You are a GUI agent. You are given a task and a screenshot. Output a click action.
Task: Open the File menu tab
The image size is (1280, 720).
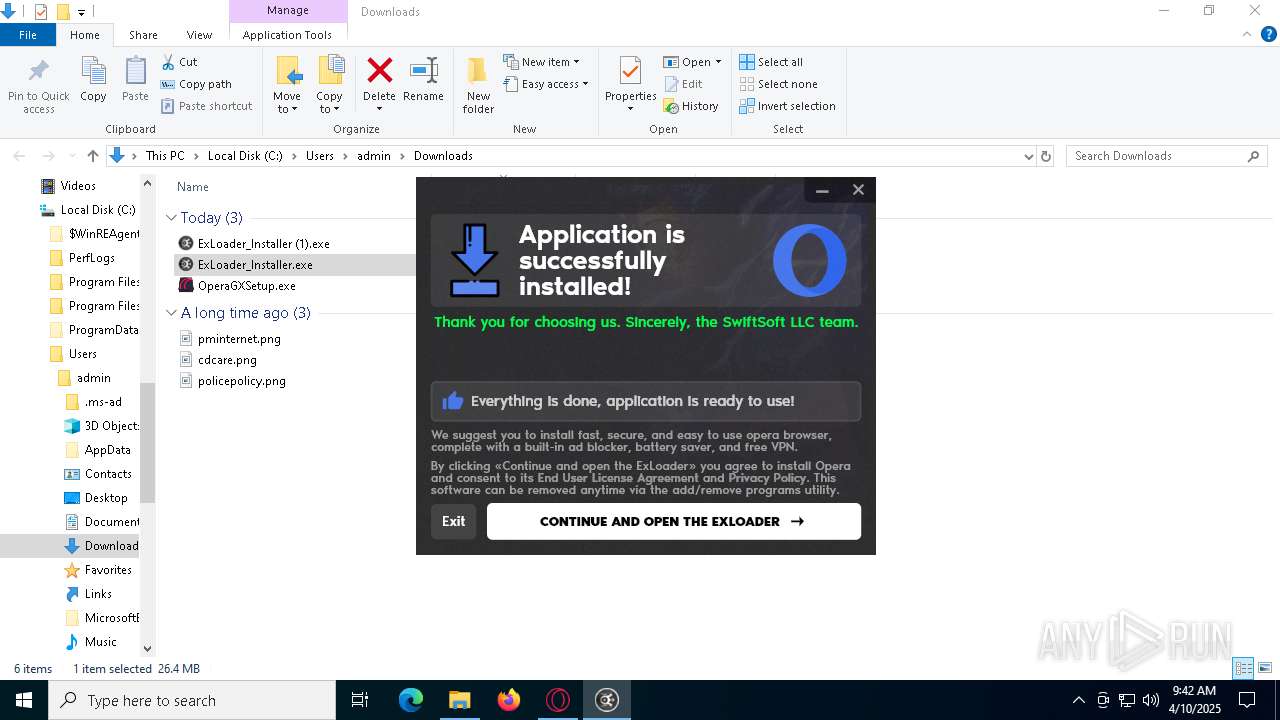[x=28, y=34]
